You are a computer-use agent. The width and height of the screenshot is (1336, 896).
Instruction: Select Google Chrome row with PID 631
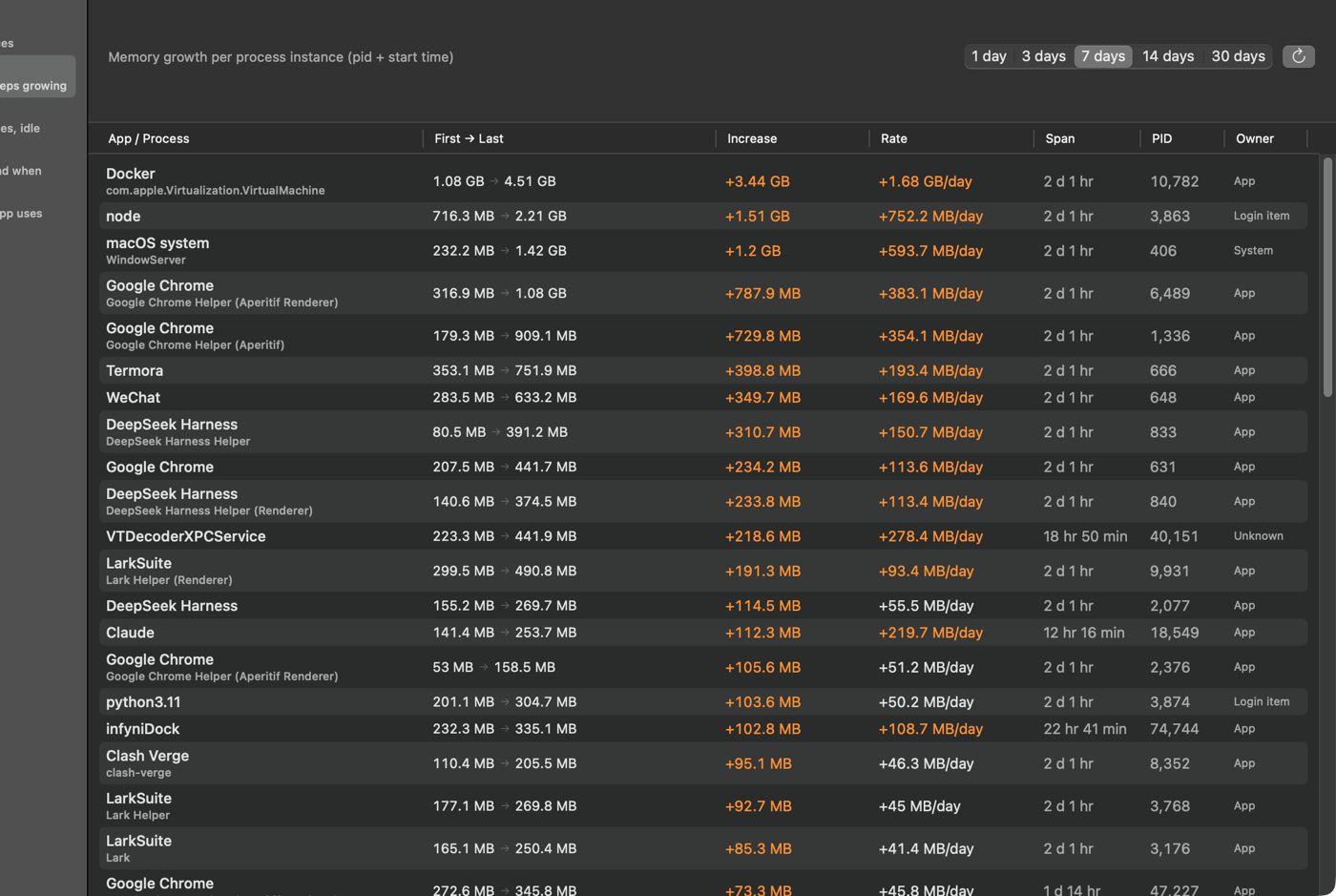(x=703, y=467)
